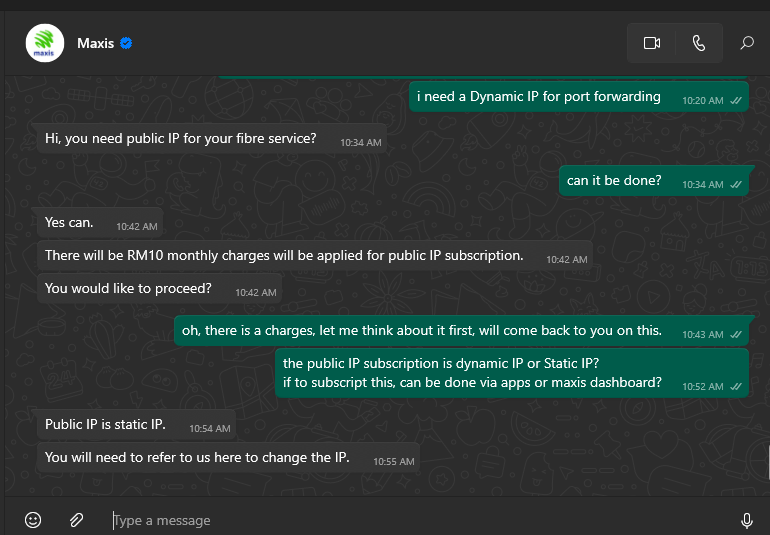The width and height of the screenshot is (770, 535).
Task: Open search in this chat
Action: point(747,43)
